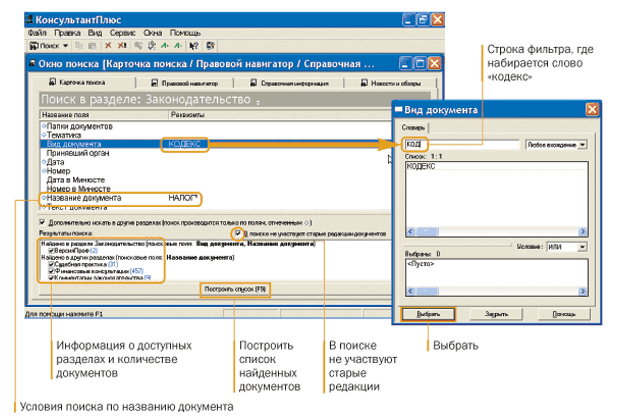Click the red X delete icon
This screenshot has height=418, width=620.
tap(108, 46)
